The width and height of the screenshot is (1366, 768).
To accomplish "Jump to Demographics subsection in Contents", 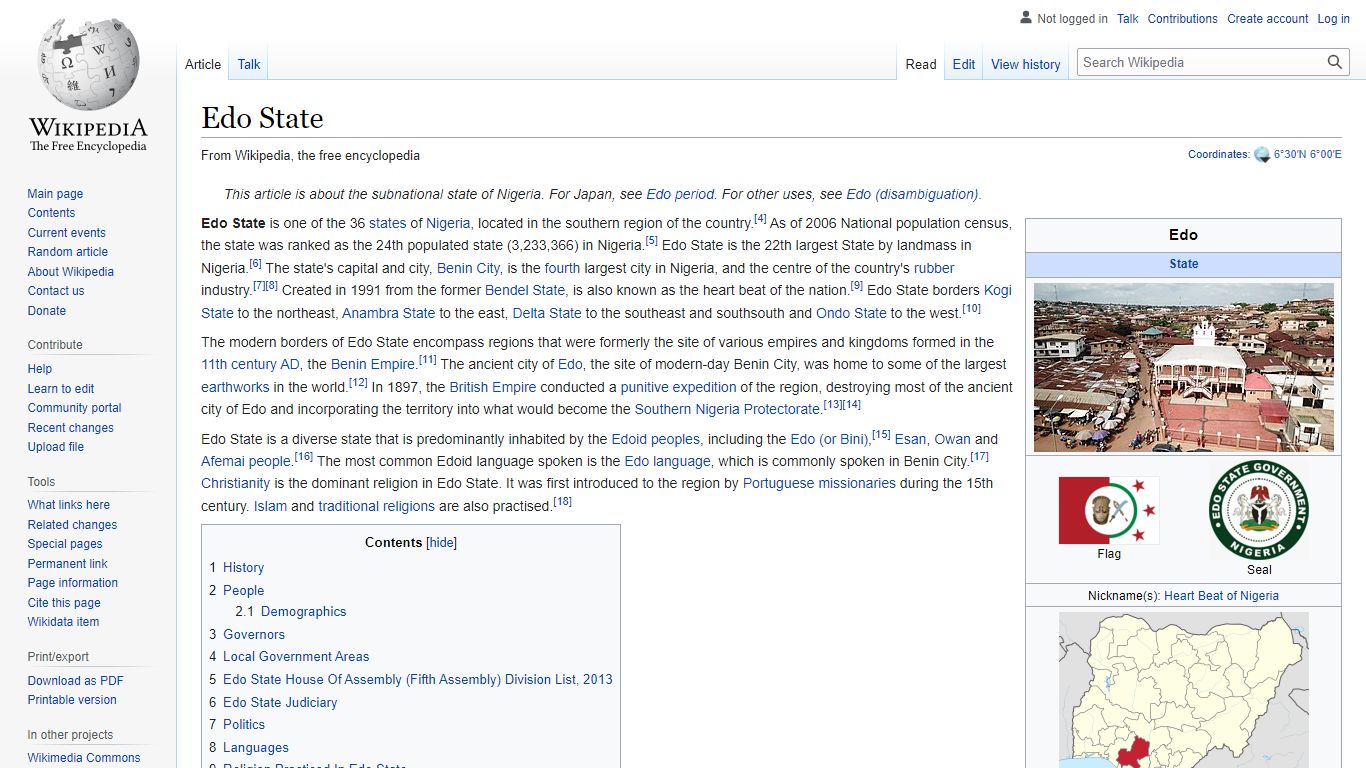I will click(x=303, y=611).
